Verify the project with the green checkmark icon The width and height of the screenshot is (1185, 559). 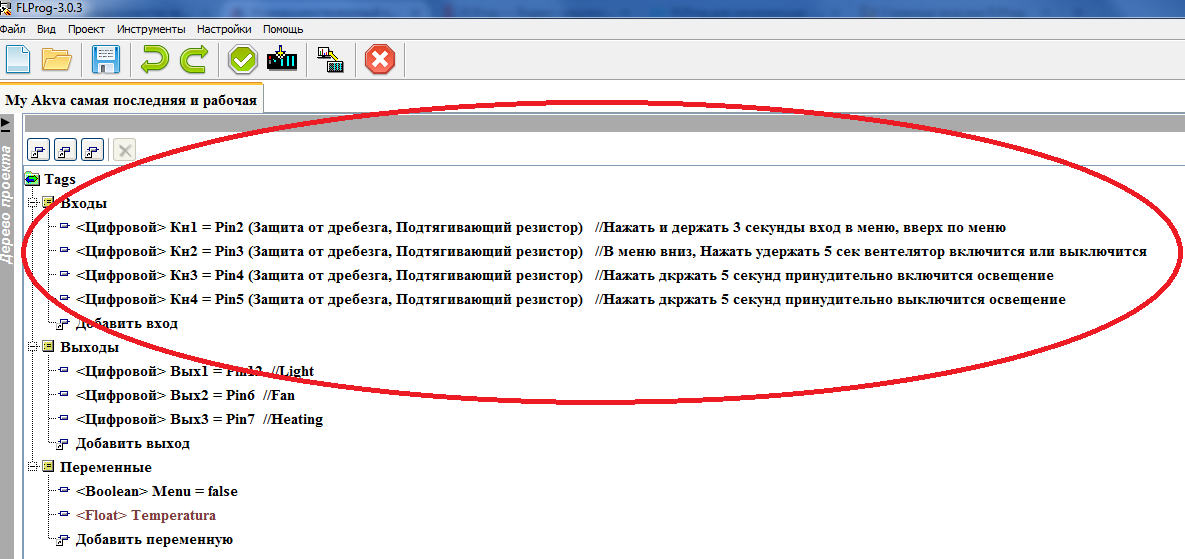[243, 60]
